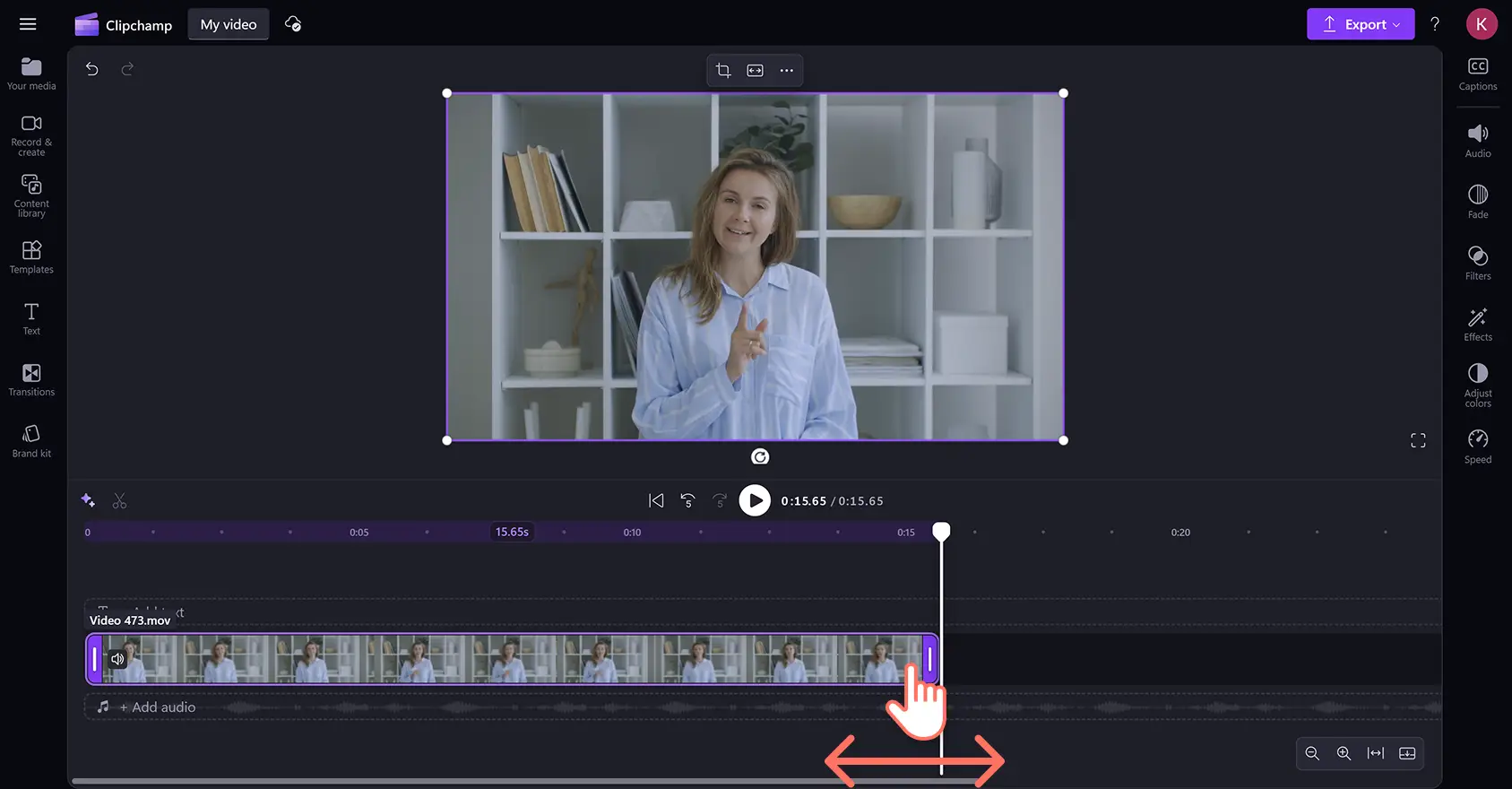
Task: Click the split scissors tool
Action: [119, 500]
